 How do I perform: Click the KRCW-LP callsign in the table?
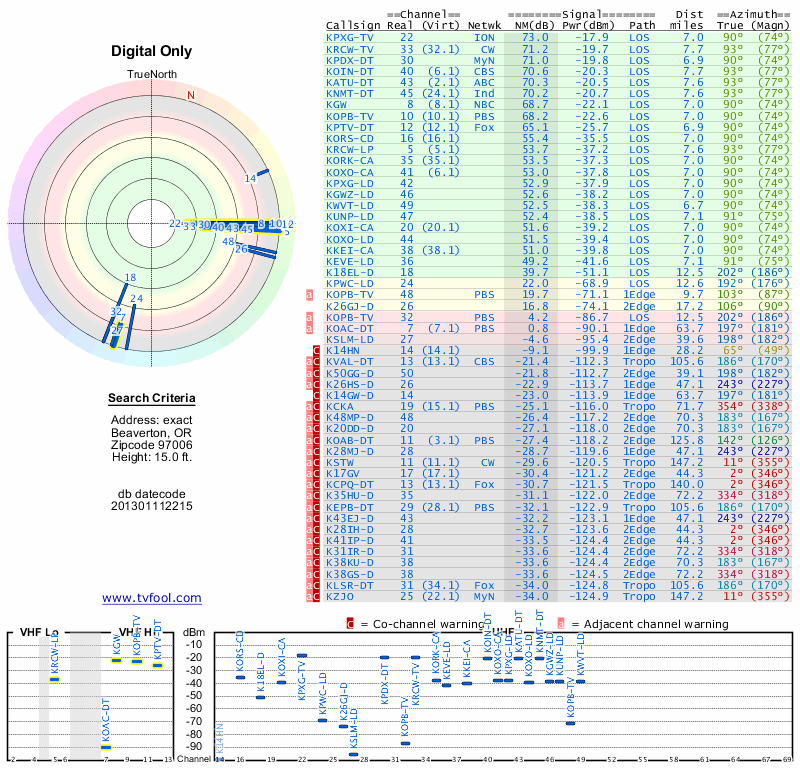[350, 150]
